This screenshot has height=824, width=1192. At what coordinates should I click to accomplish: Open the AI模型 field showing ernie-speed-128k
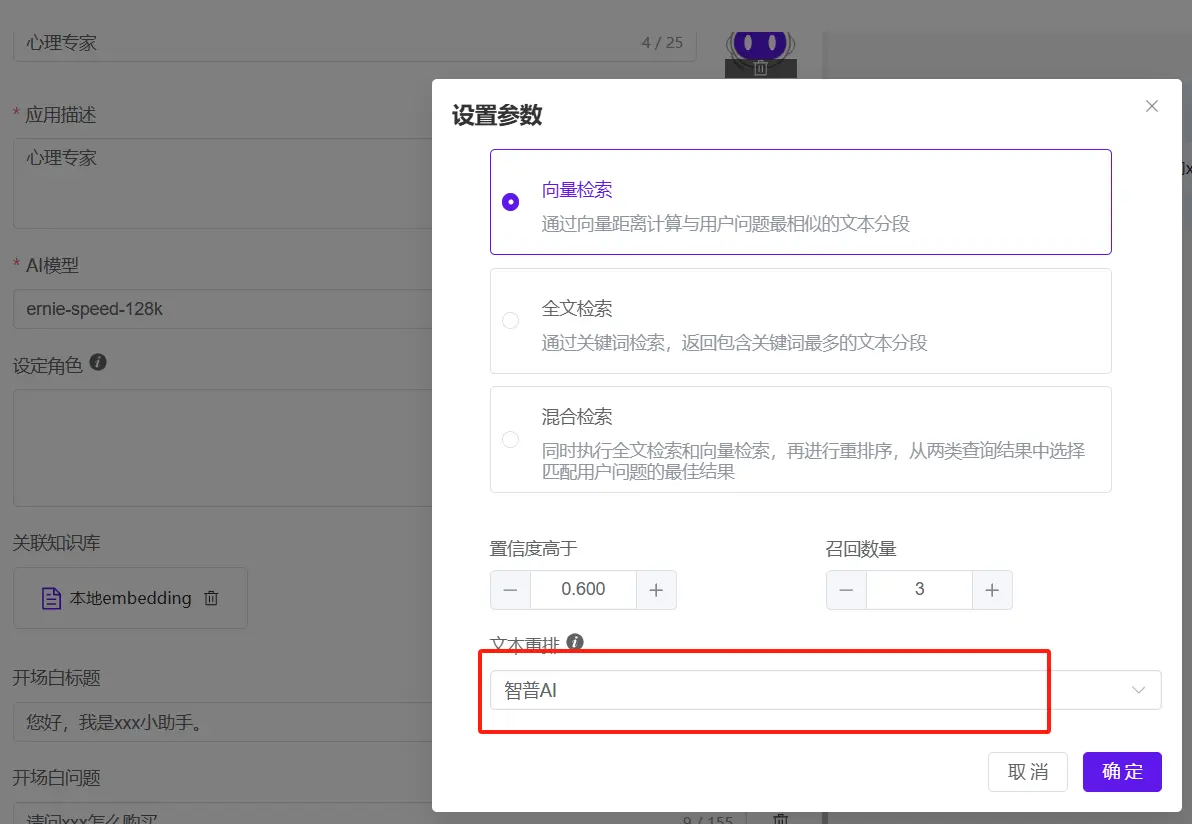click(x=223, y=309)
